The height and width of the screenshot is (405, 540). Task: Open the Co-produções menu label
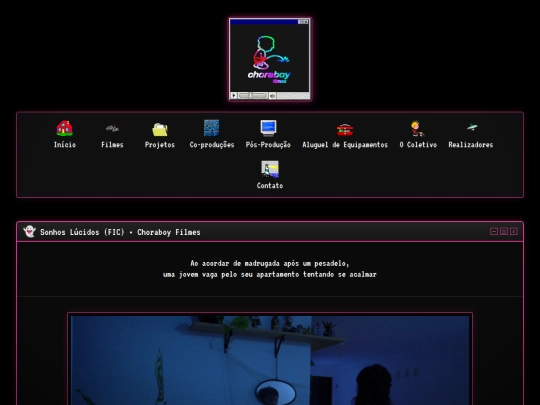point(212,145)
